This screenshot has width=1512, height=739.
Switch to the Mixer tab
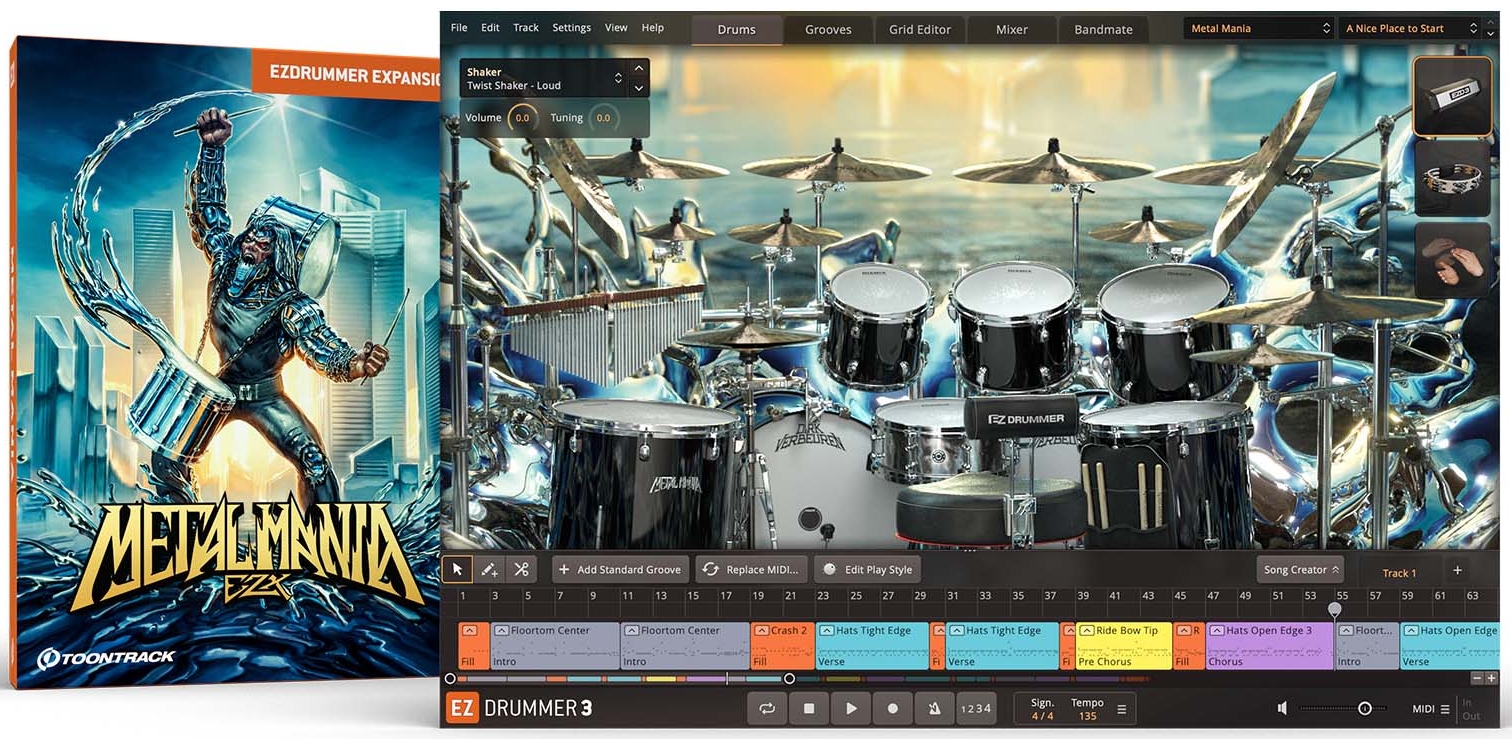(x=1012, y=29)
